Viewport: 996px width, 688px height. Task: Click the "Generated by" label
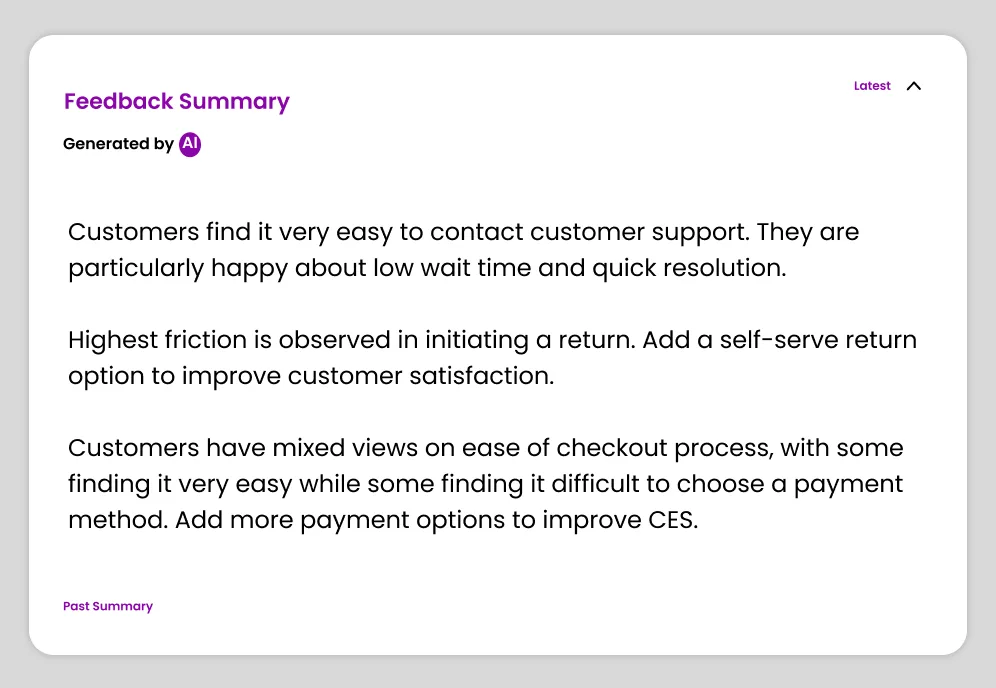click(x=118, y=144)
